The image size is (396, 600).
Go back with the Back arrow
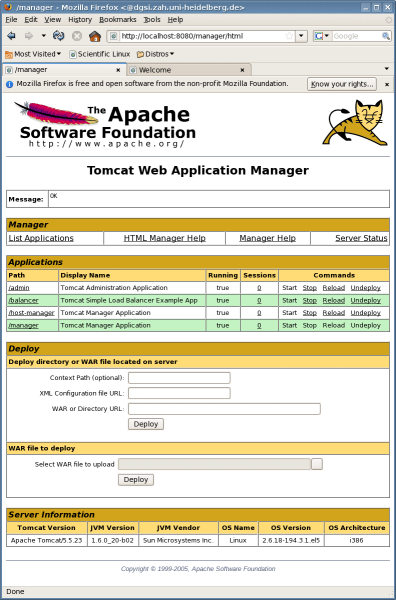(x=11, y=36)
